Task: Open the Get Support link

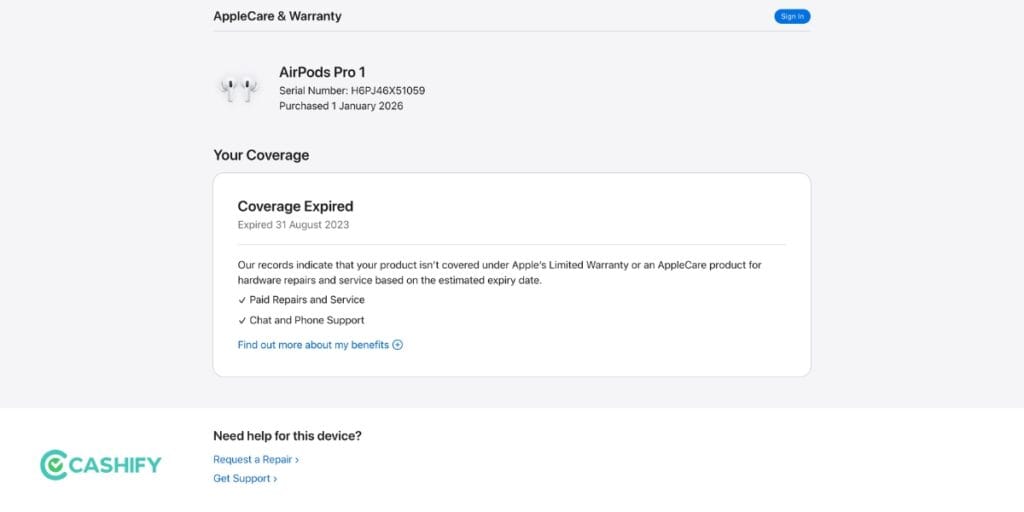Action: coord(245,479)
